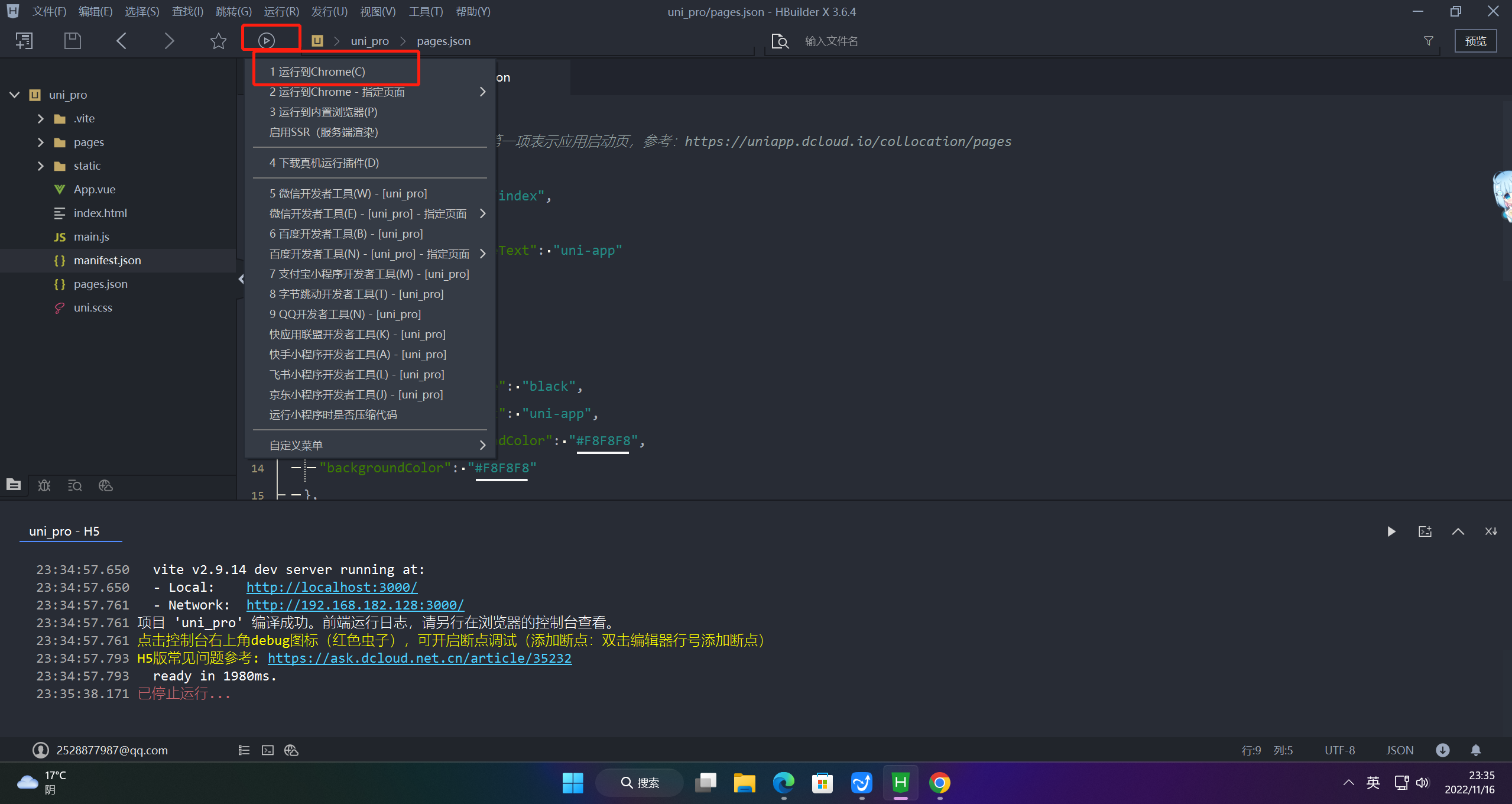Screen dimensions: 1512x804
Task: Open the 自定义菜单 submenu
Action: 370,445
